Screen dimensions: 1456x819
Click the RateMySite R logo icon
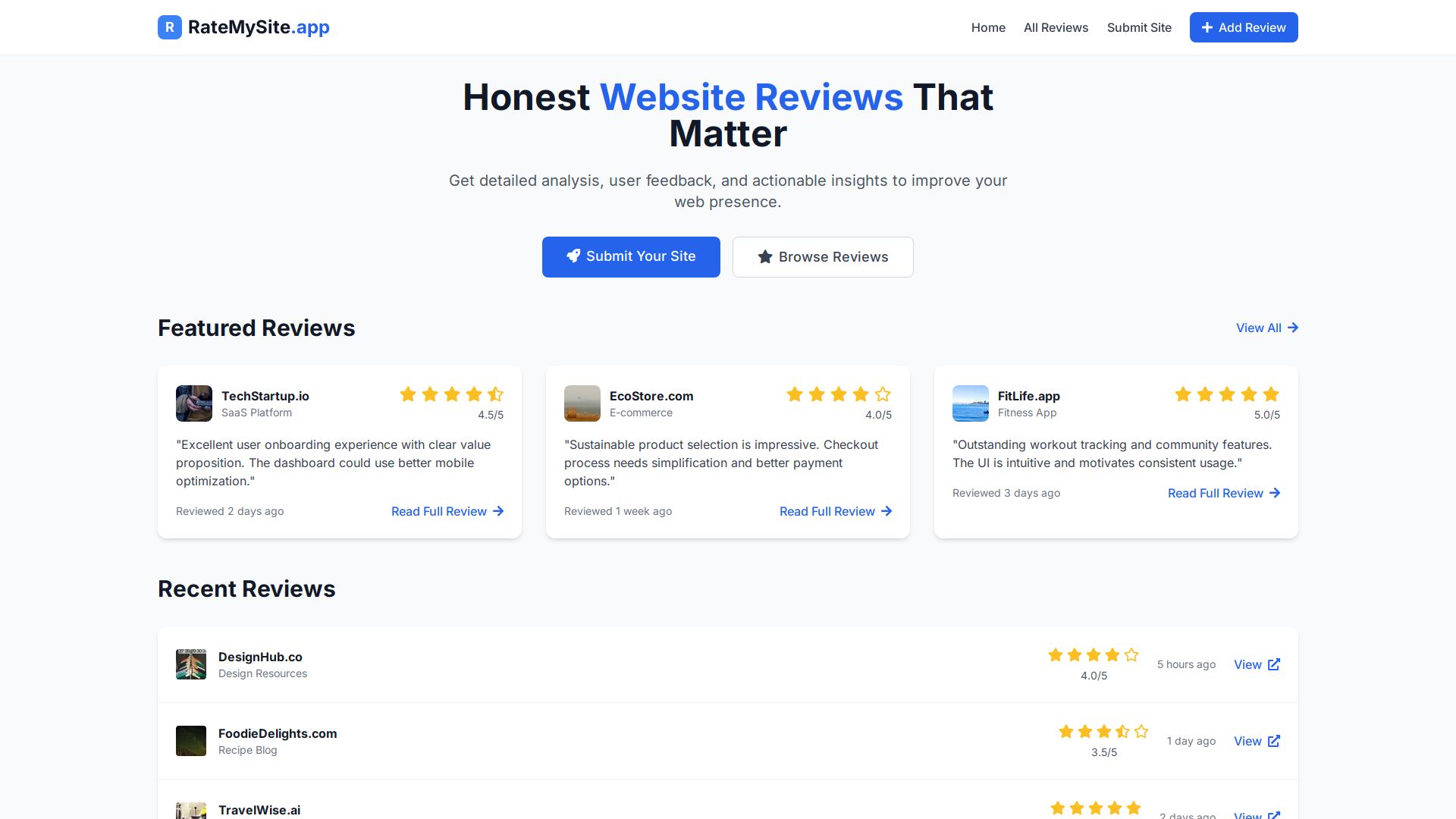point(169,27)
